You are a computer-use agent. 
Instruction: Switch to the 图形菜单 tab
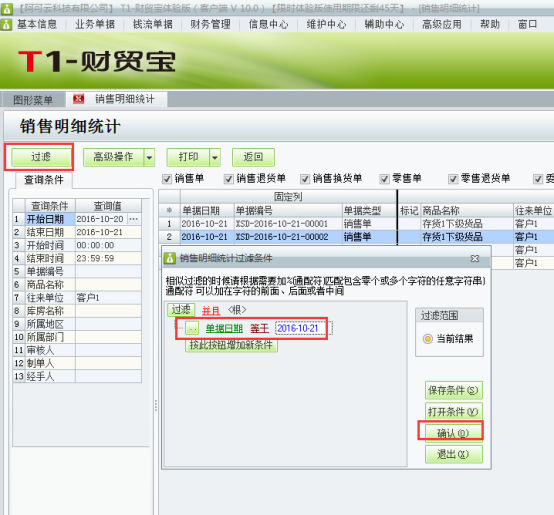point(33,100)
